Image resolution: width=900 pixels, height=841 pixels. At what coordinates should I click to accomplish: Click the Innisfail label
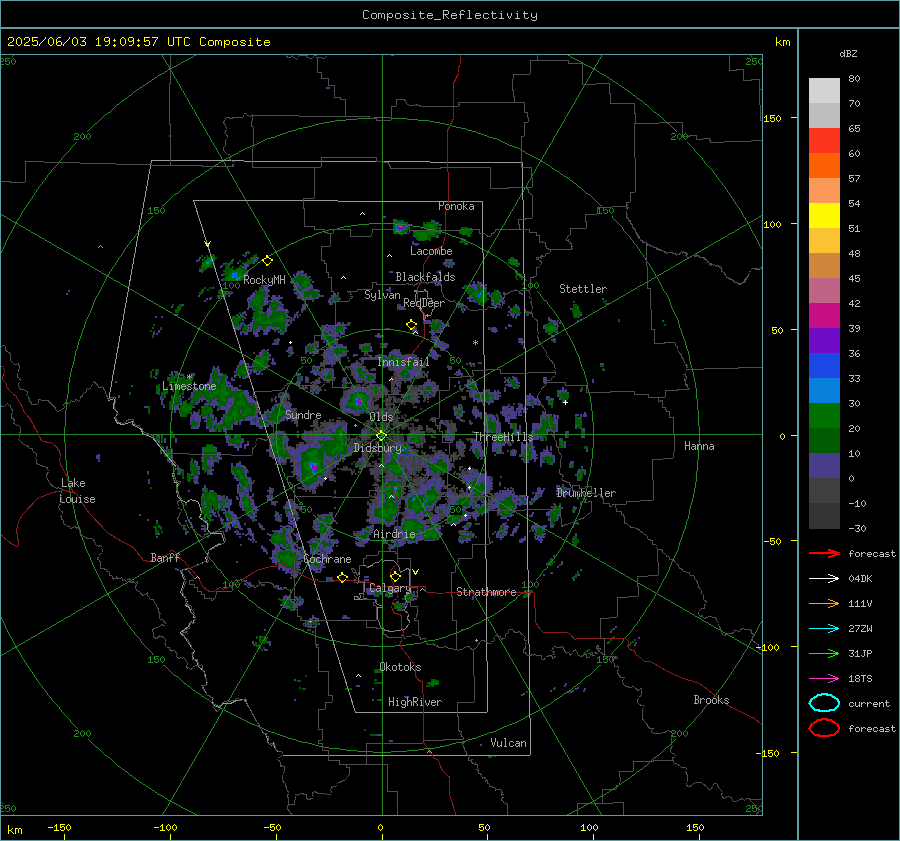pos(404,362)
